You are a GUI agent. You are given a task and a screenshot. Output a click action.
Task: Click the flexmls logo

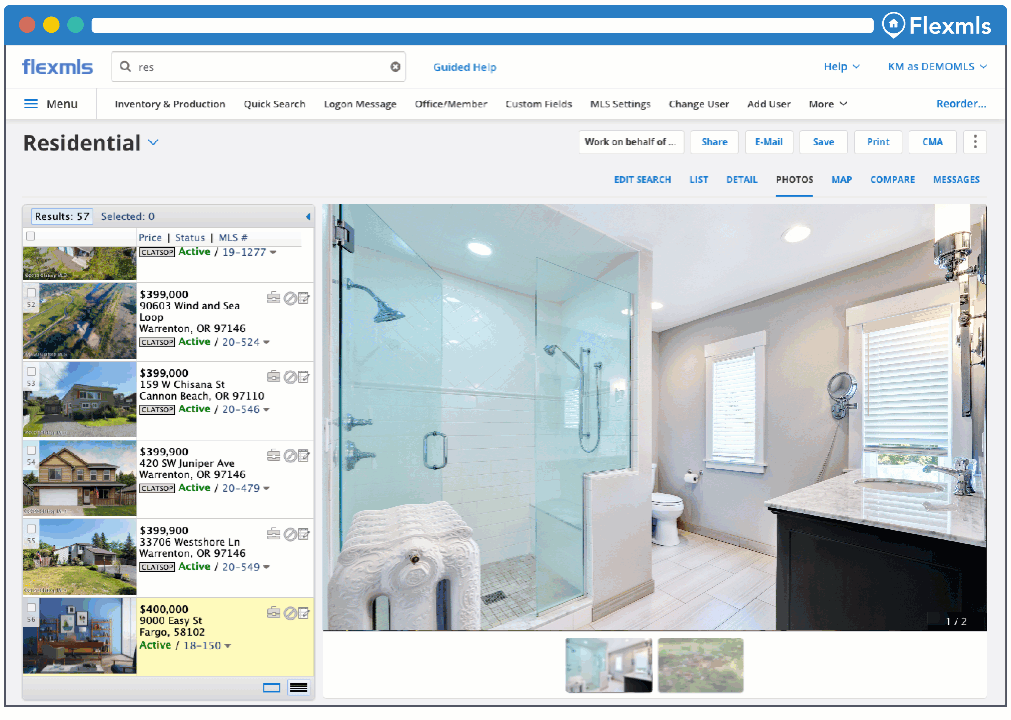coord(57,66)
